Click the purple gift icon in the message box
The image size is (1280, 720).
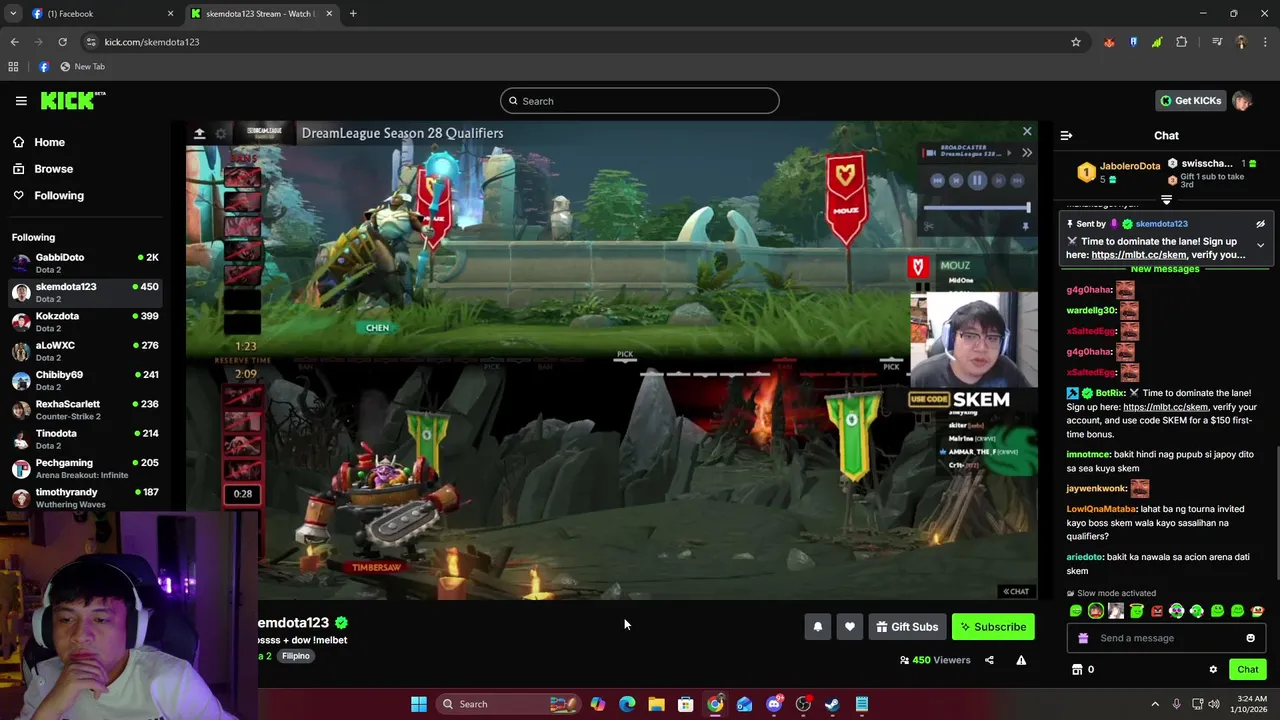[x=1083, y=638]
